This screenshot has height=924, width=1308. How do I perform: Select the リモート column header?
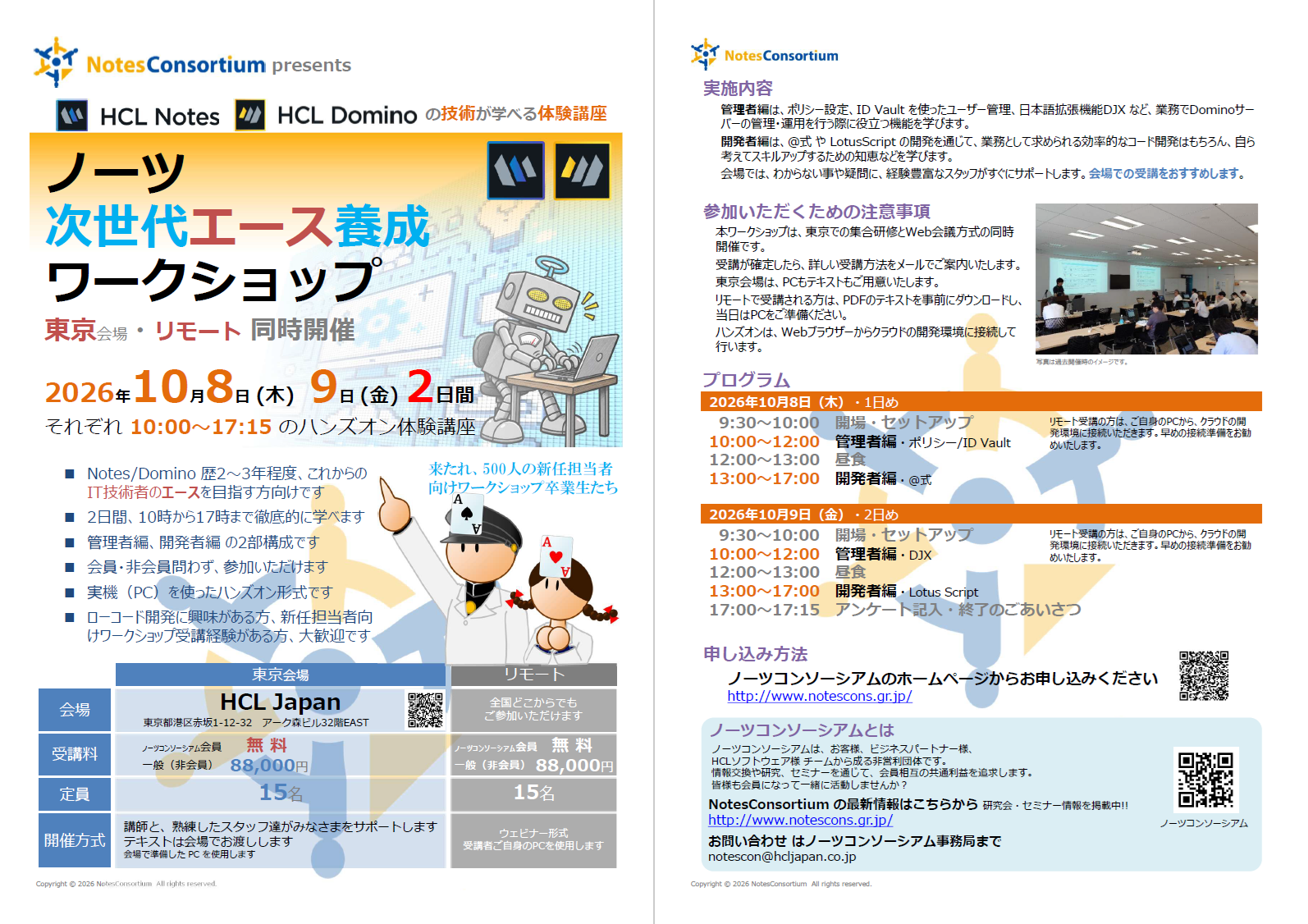coord(534,675)
